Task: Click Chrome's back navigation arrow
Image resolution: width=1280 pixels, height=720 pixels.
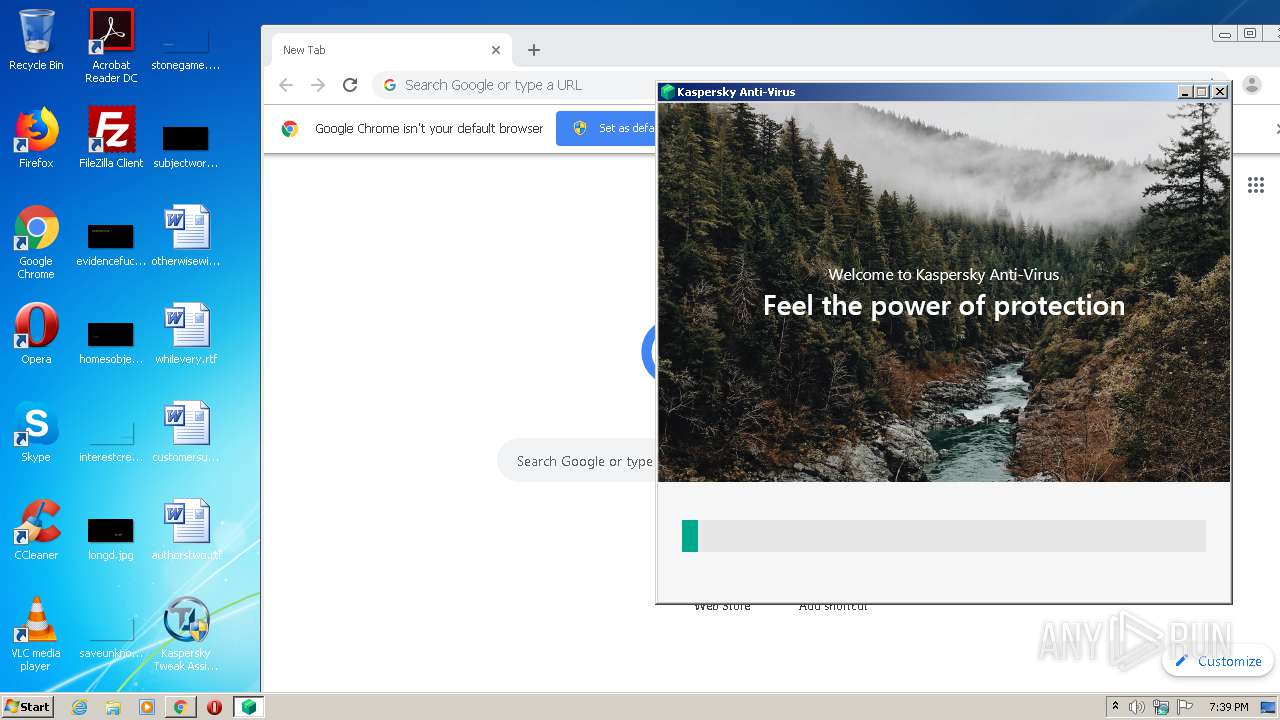Action: pos(286,85)
